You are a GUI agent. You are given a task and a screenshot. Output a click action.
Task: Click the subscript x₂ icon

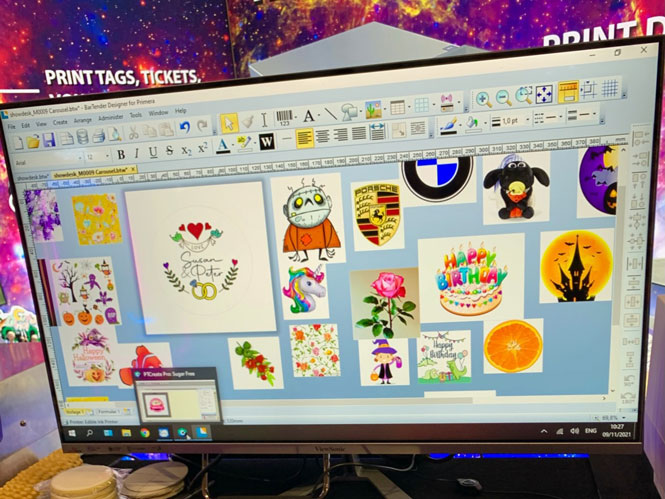point(186,151)
